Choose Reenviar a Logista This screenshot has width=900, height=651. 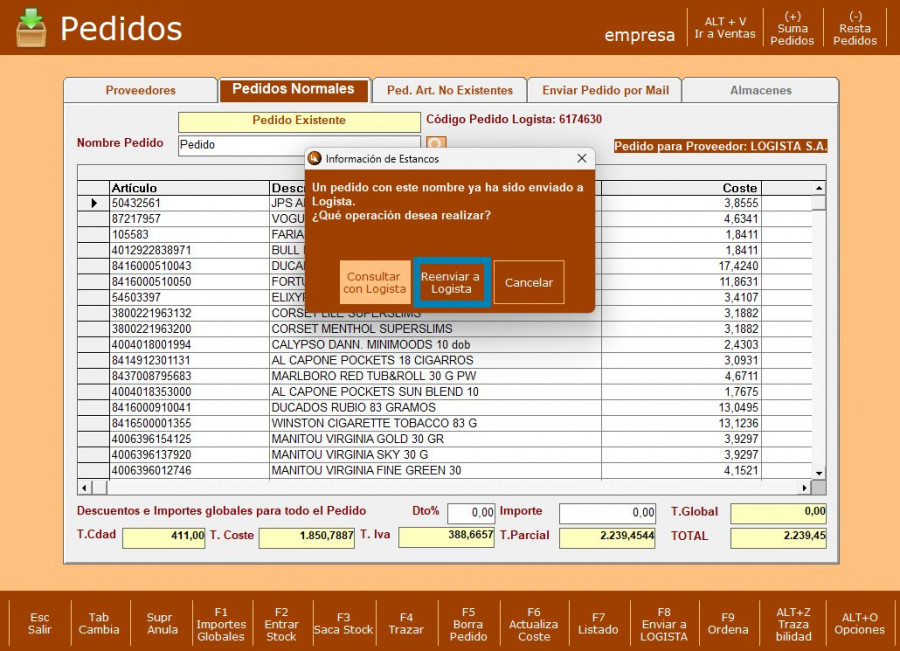tap(451, 283)
